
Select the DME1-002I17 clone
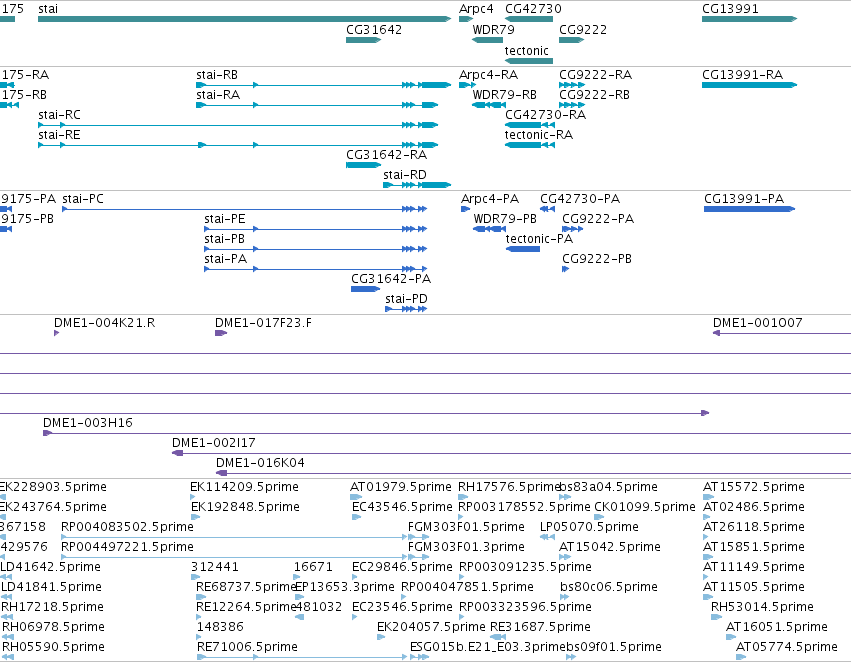tap(511, 454)
